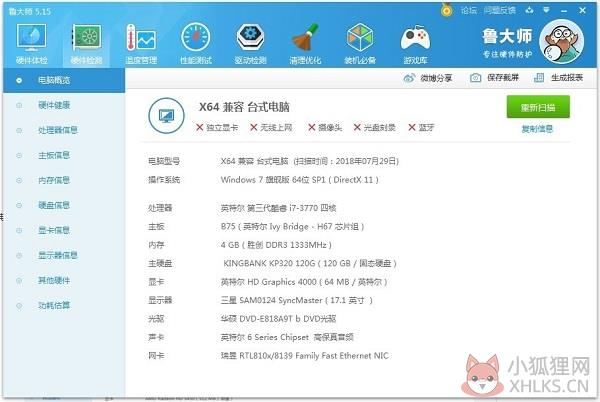Image resolution: width=600 pixels, height=402 pixels.
Task: Click 保存截屏 save screenshot
Action: (494, 78)
